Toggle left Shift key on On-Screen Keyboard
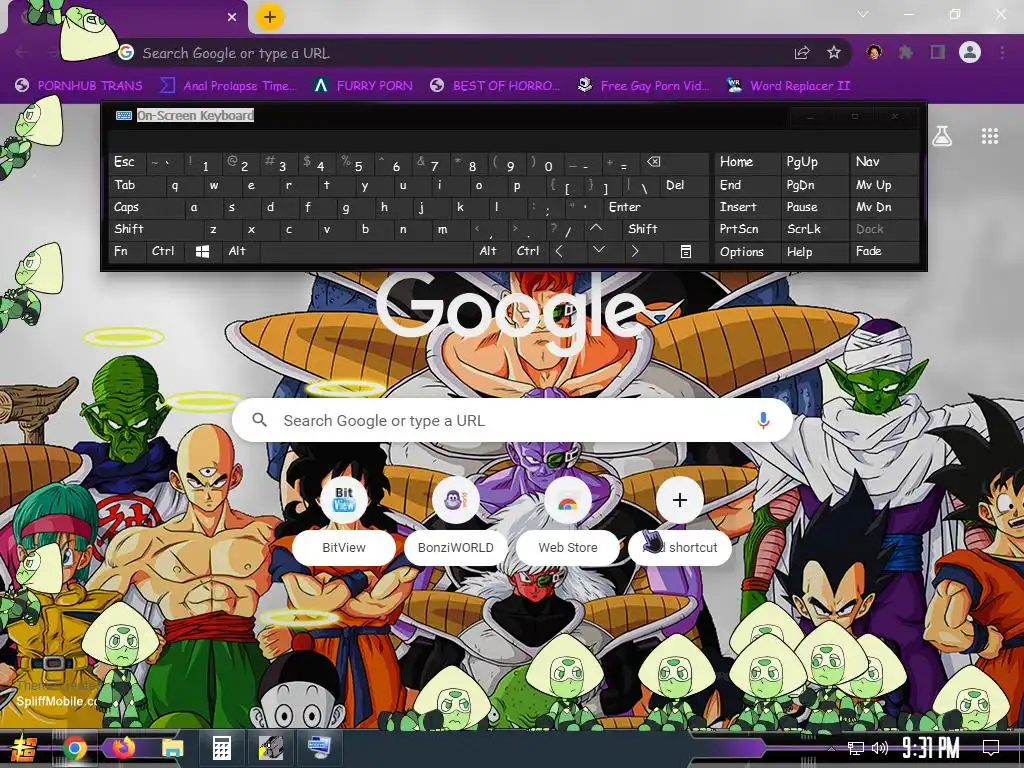1024x768 pixels. (156, 229)
